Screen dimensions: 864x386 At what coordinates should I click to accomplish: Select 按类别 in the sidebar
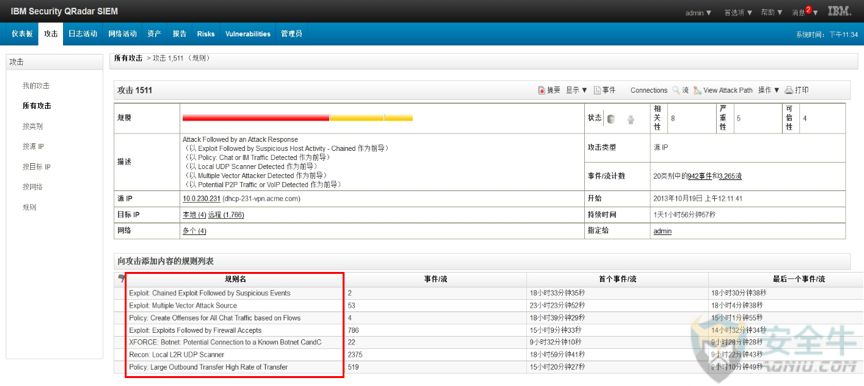[33, 126]
